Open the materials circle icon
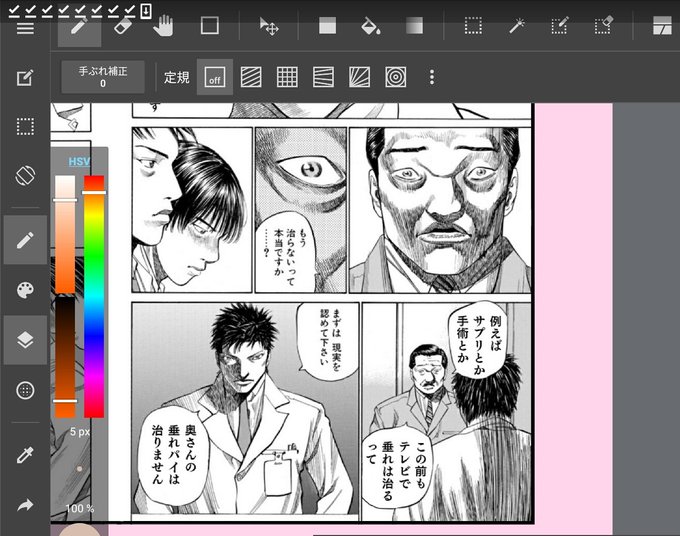The width and height of the screenshot is (680, 536). point(25,390)
